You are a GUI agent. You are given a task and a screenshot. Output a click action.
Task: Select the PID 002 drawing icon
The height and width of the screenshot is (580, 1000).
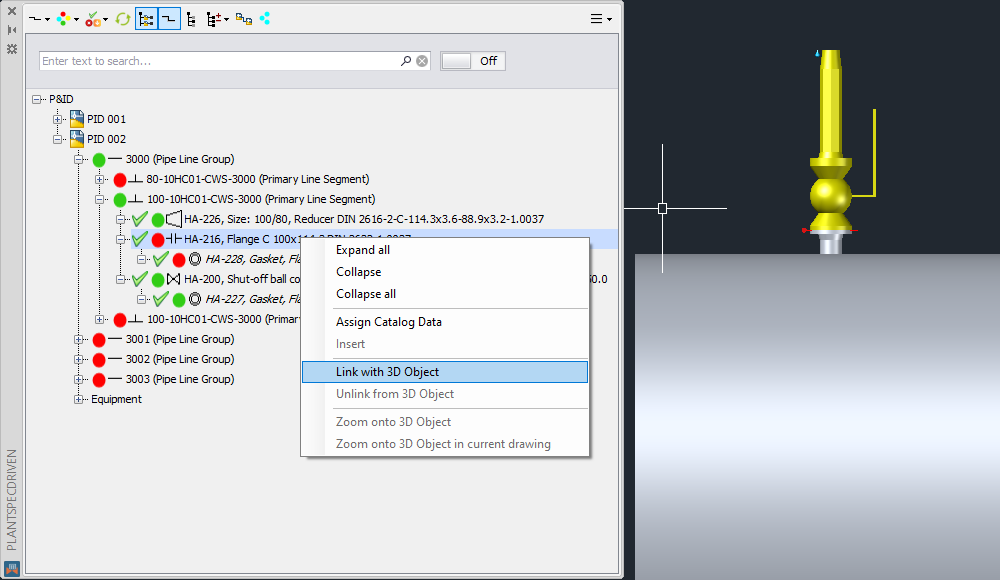coord(77,139)
